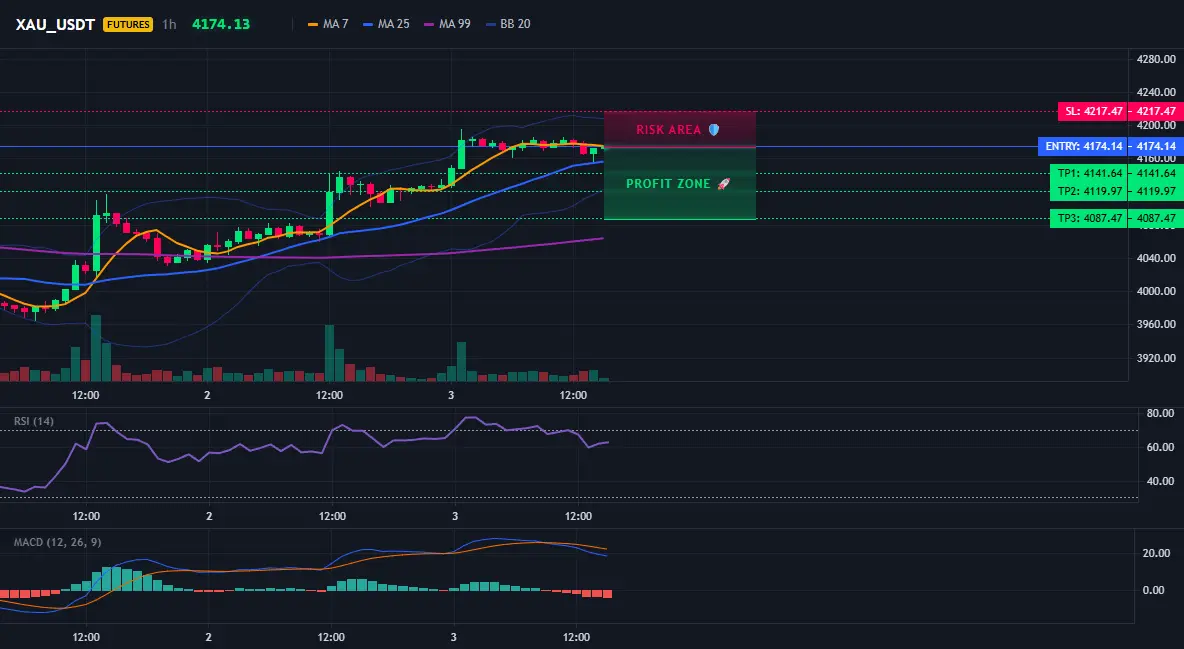Click the RSI (14) panel label
The height and width of the screenshot is (649, 1184).
click(34, 421)
